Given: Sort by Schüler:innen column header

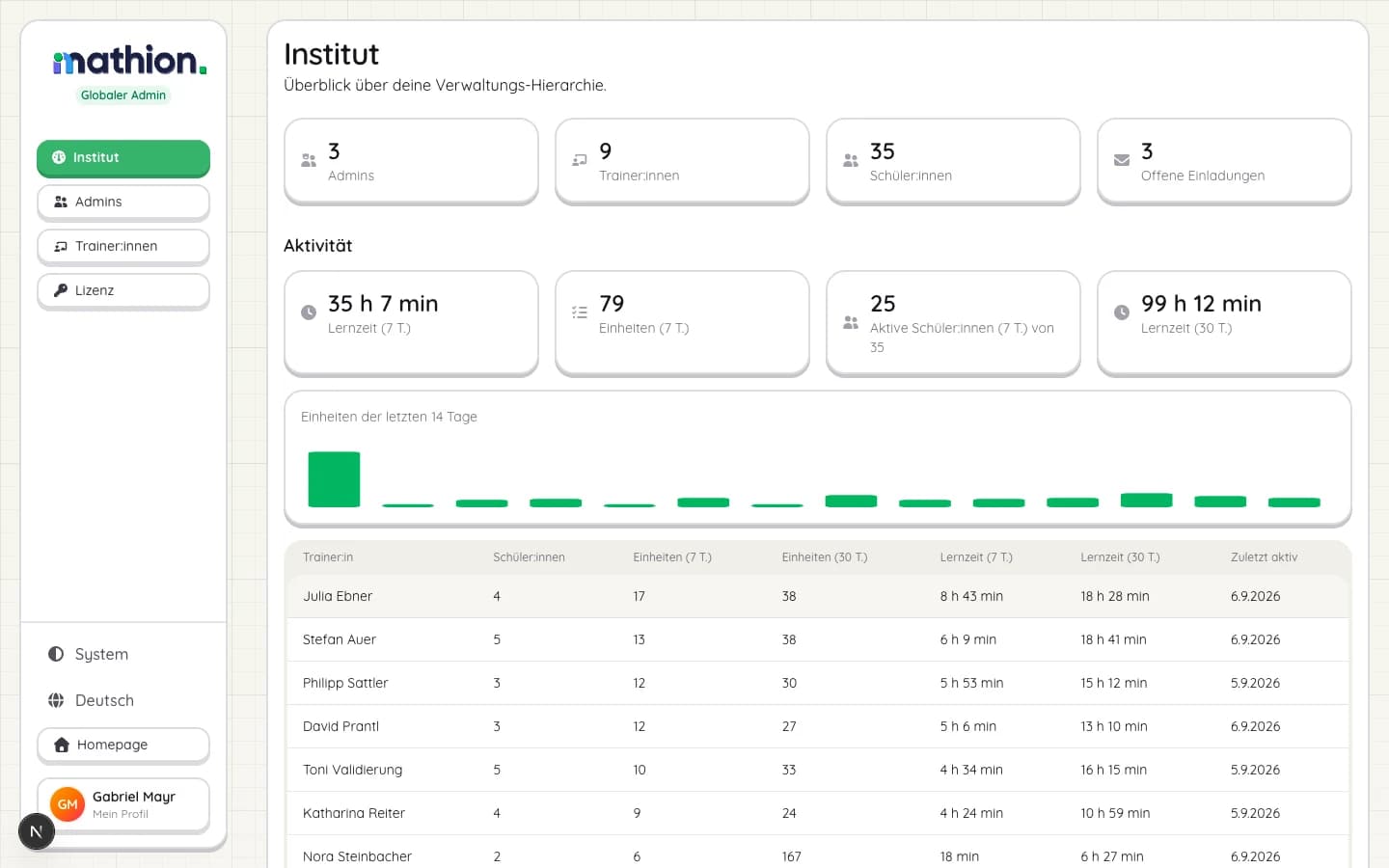Looking at the screenshot, I should [x=529, y=557].
